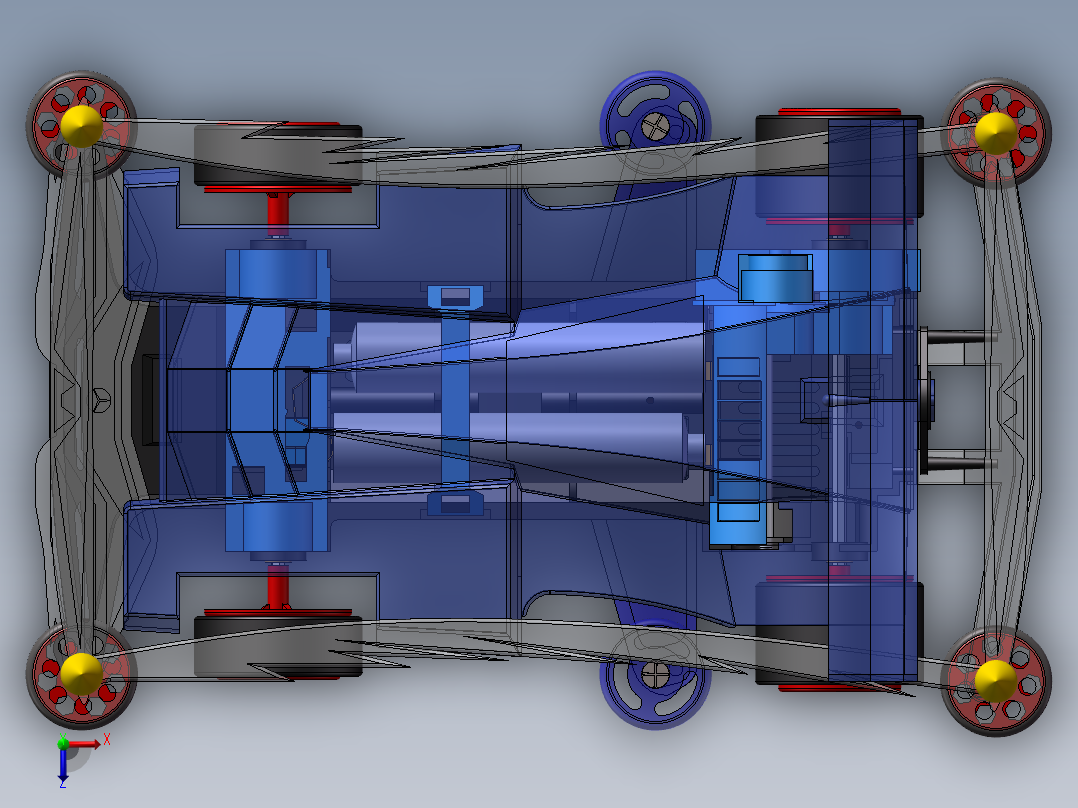Screen dimensions: 1078x808
Task: Click the red X axis arrow of the triad
Action: 85,744
